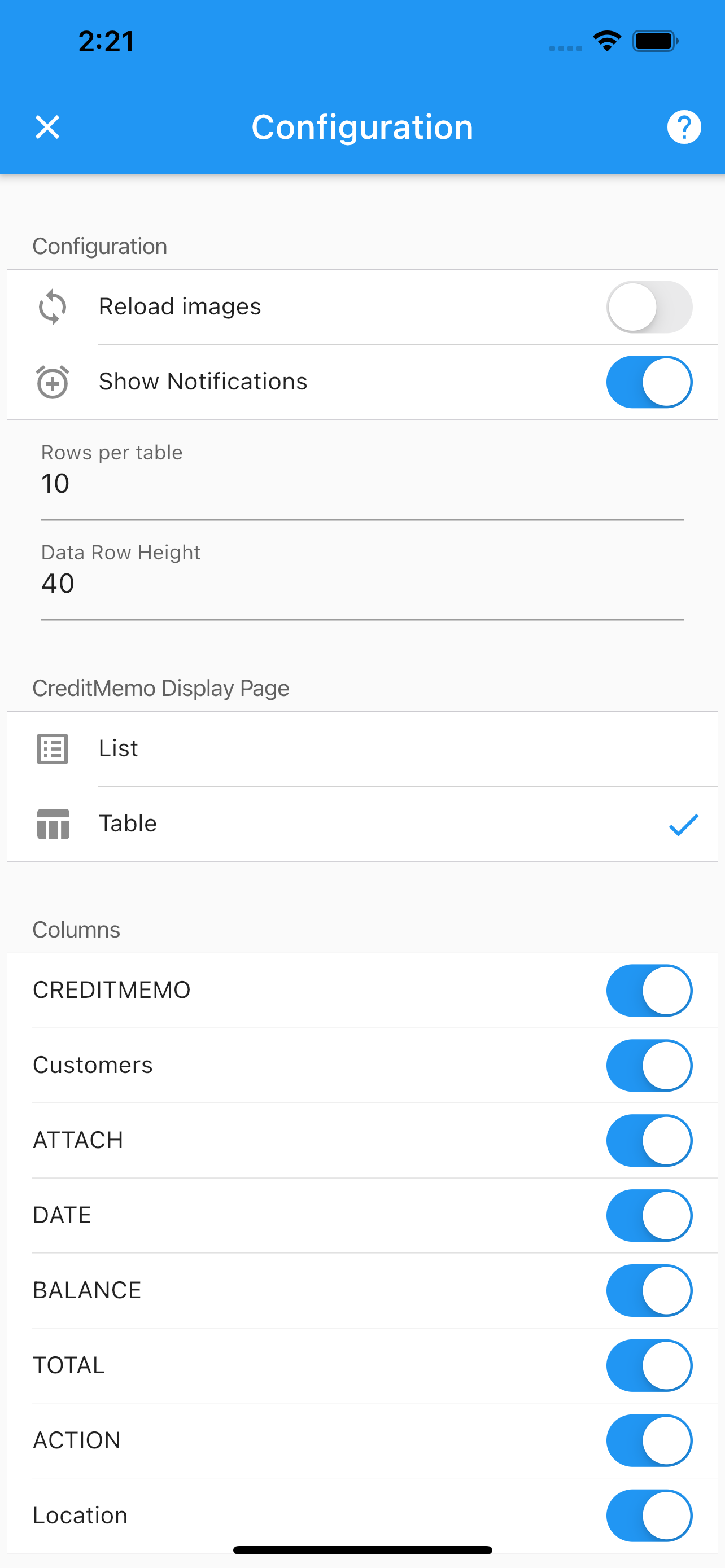
Task: Disable the Location column toggle
Action: tap(649, 1516)
